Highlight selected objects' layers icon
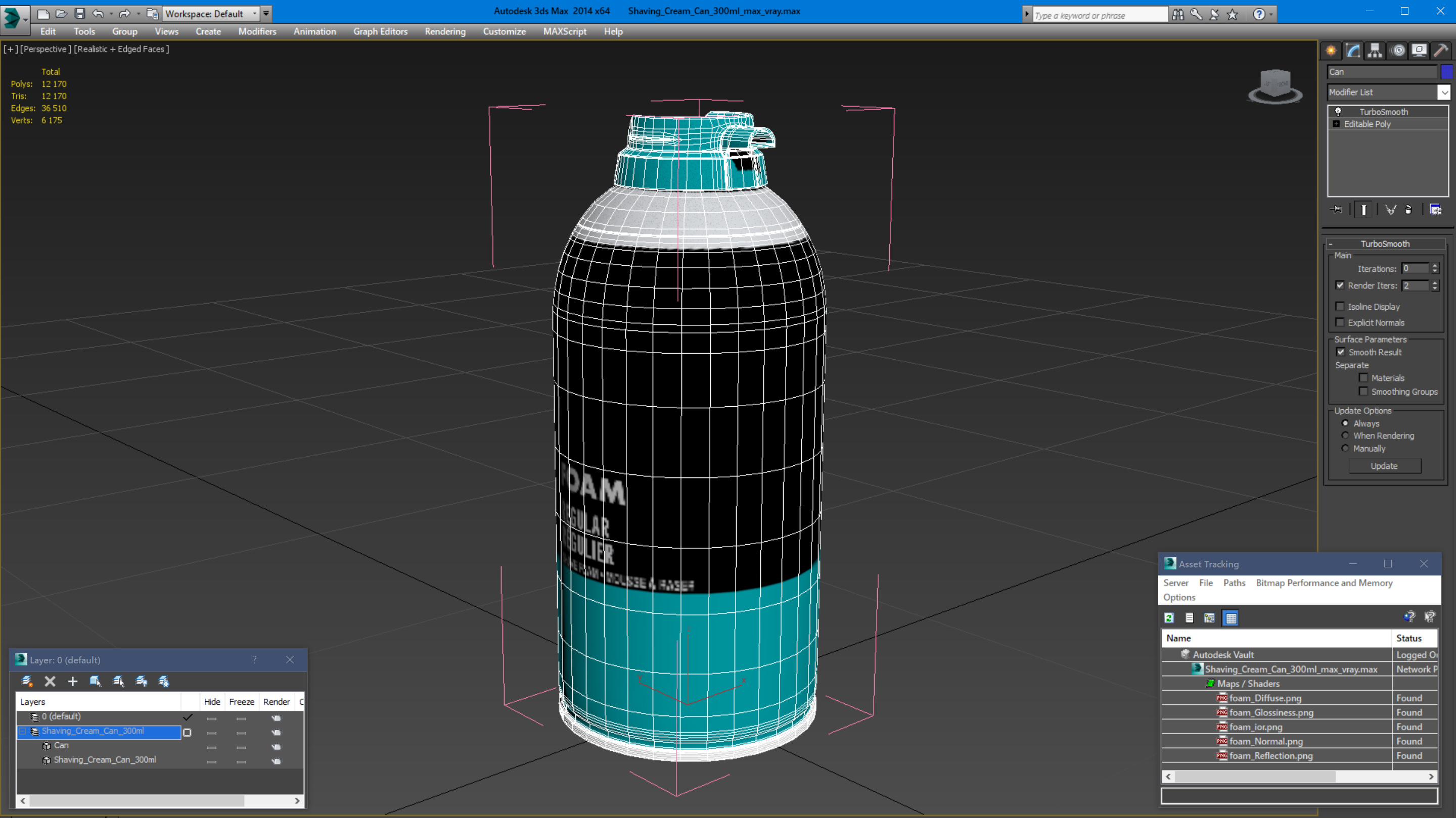Screen dimensions: 1456x818 [x=119, y=681]
